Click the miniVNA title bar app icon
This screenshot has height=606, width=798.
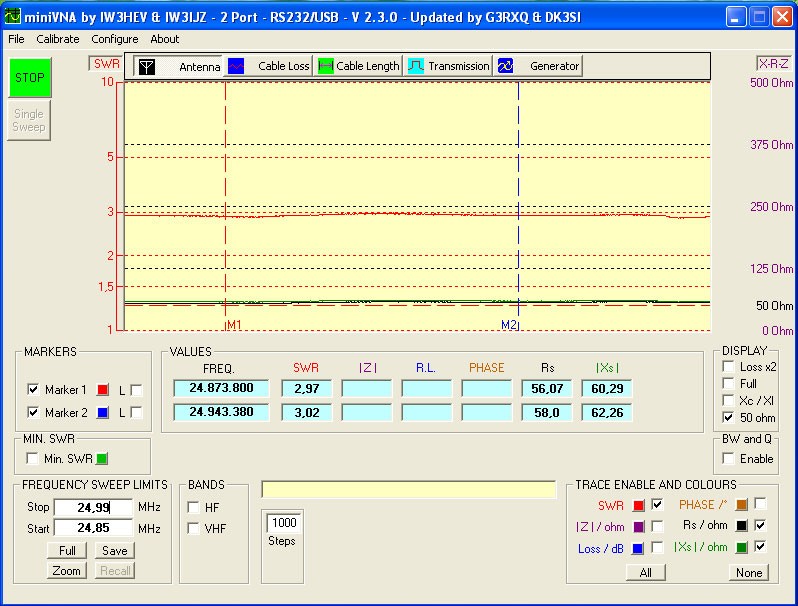point(13,15)
